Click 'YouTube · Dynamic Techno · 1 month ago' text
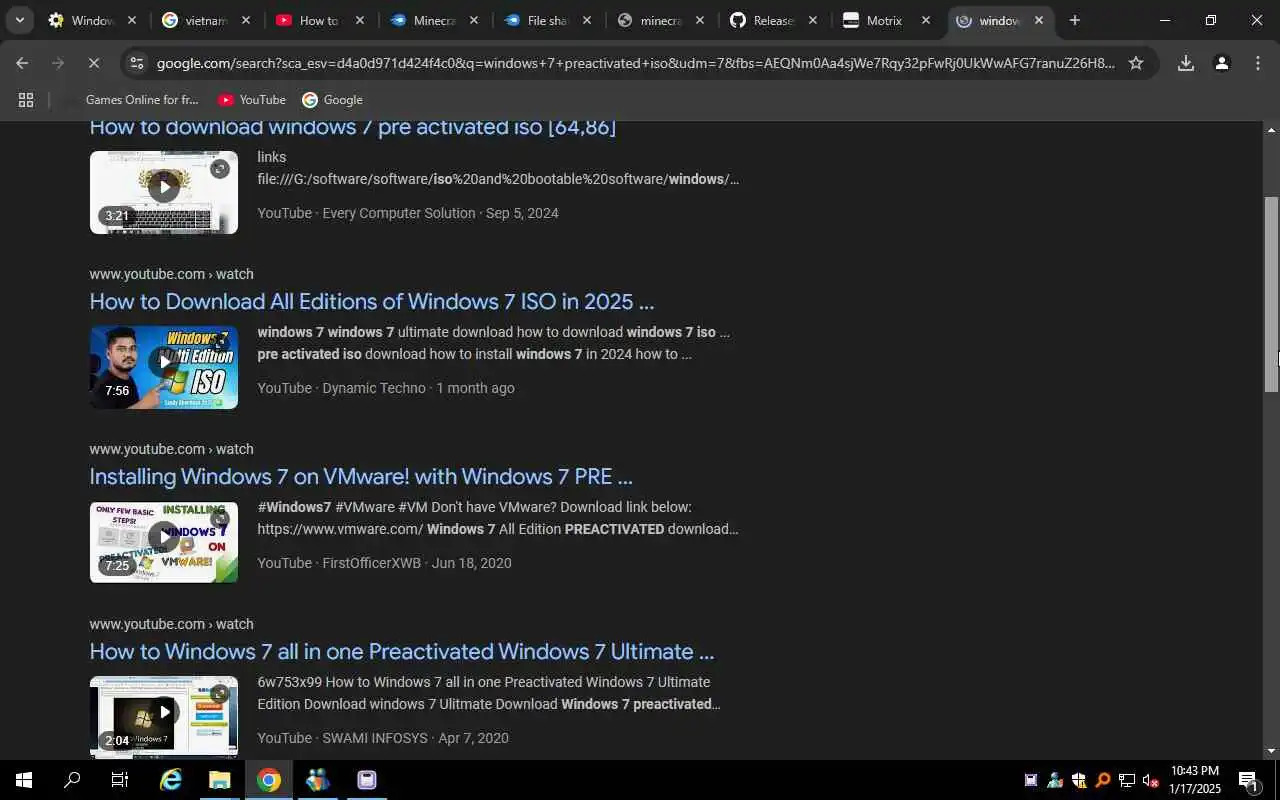The height and width of the screenshot is (800, 1280). 386,388
